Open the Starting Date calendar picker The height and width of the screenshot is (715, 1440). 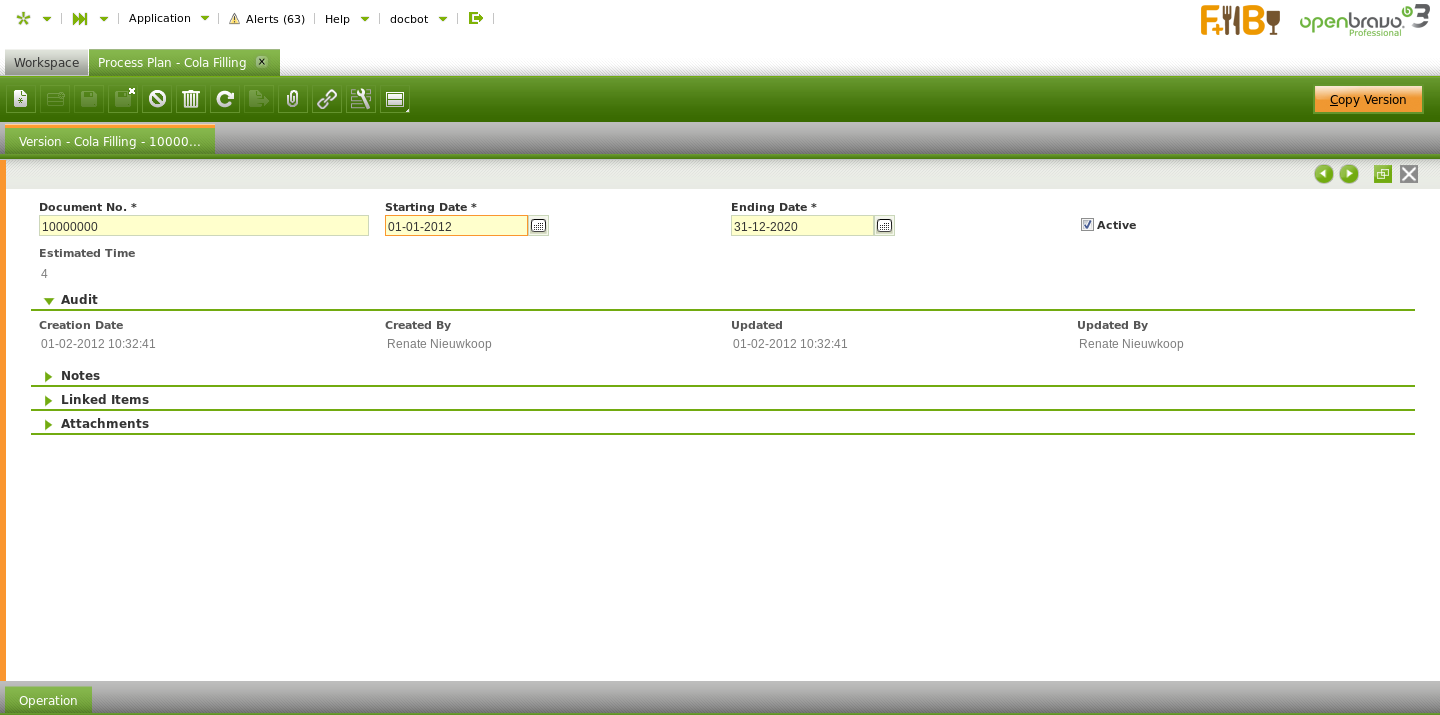(538, 226)
